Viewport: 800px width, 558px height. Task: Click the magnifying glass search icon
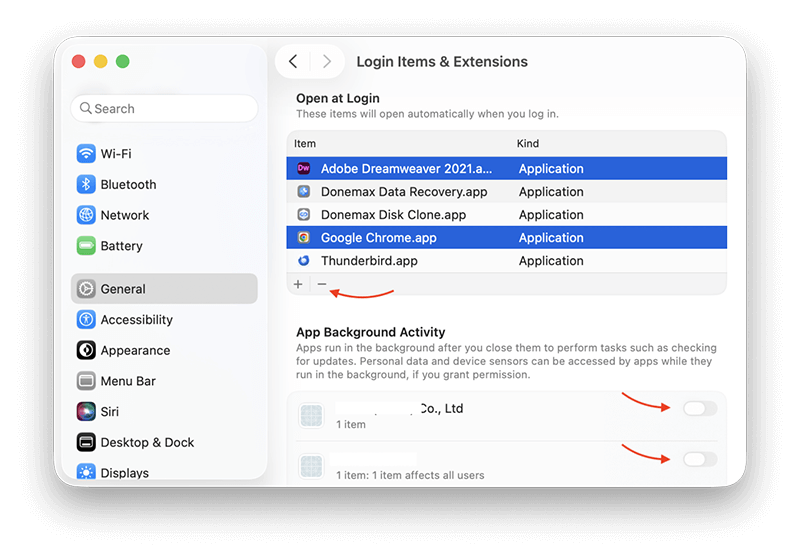point(86,108)
